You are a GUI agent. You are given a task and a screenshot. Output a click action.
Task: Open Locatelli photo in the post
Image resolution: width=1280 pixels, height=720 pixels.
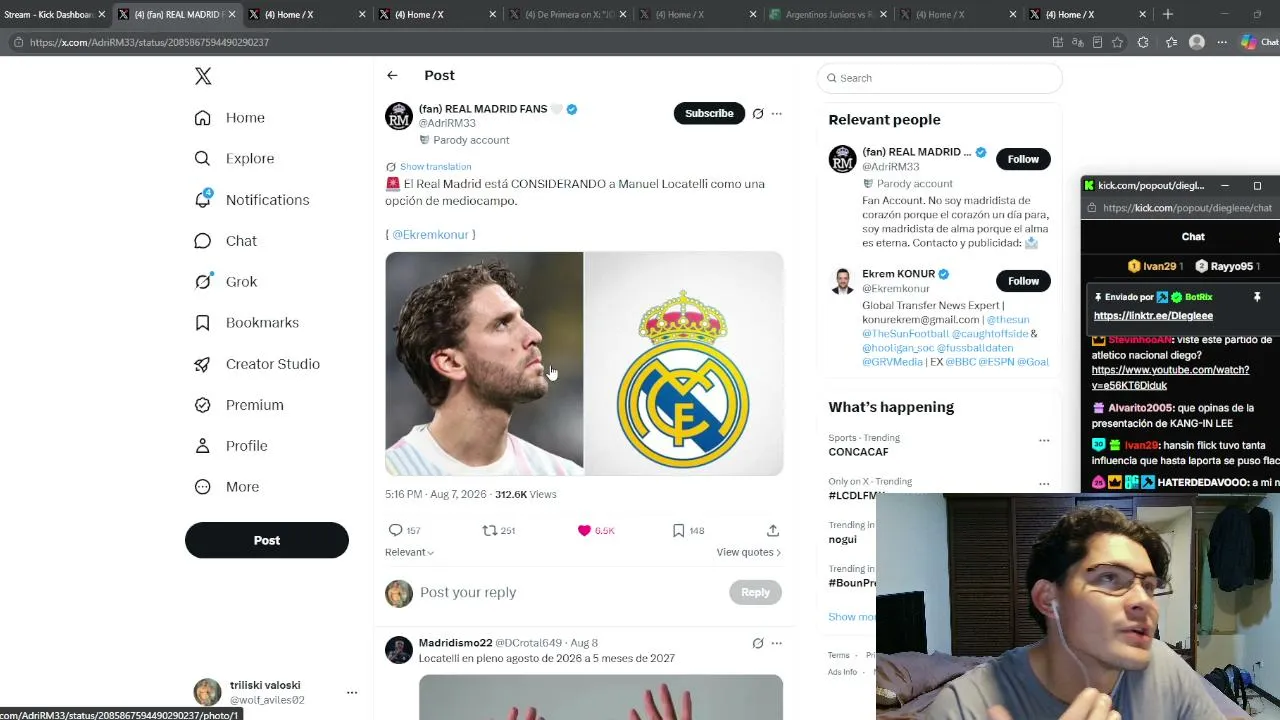click(484, 364)
